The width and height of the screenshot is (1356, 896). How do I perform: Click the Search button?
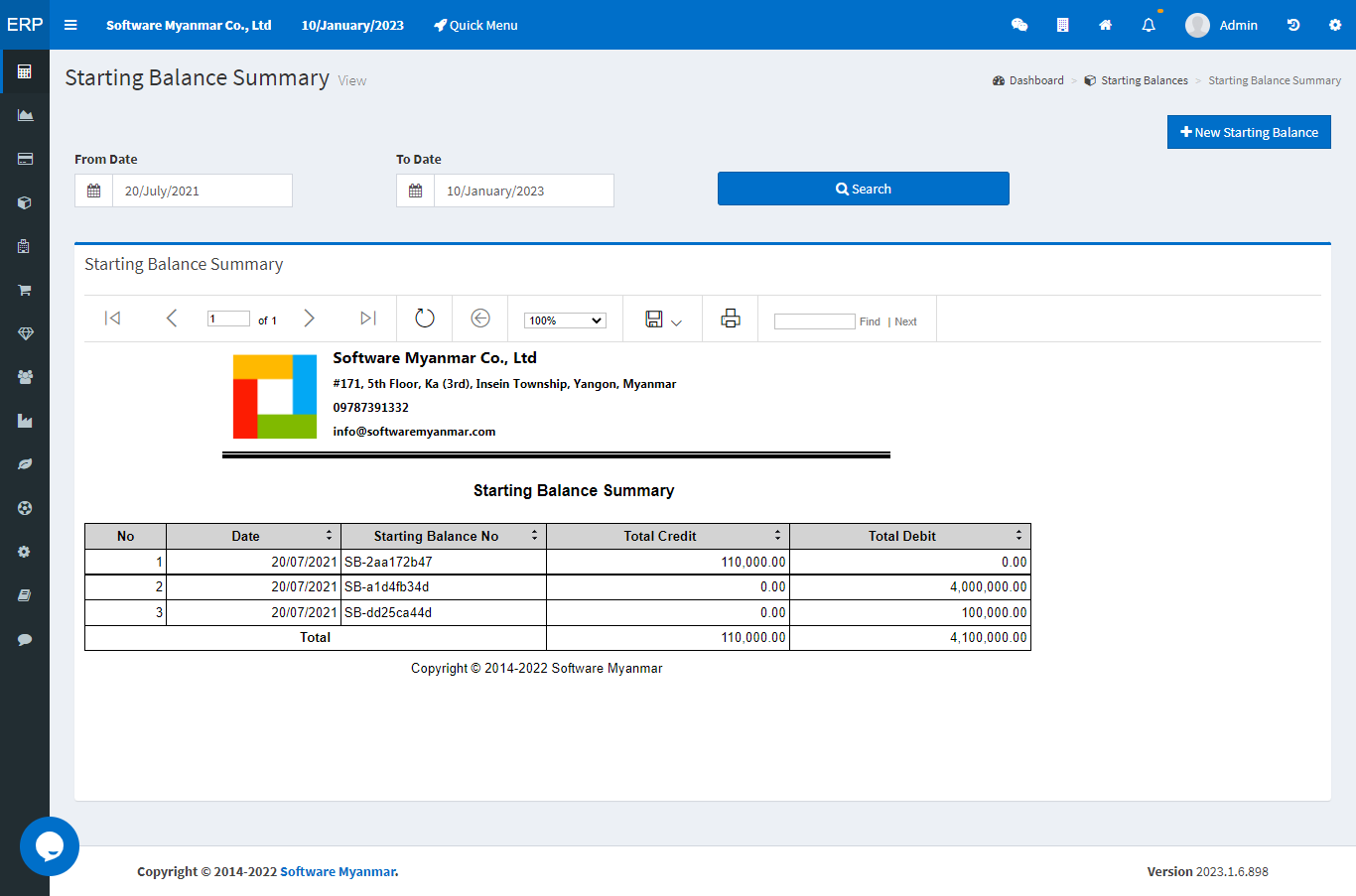coord(864,189)
